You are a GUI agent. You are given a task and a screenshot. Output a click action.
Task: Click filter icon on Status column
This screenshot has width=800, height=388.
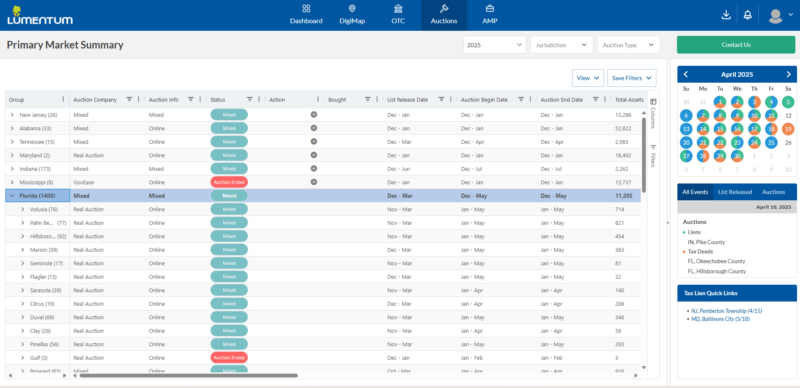pos(250,100)
